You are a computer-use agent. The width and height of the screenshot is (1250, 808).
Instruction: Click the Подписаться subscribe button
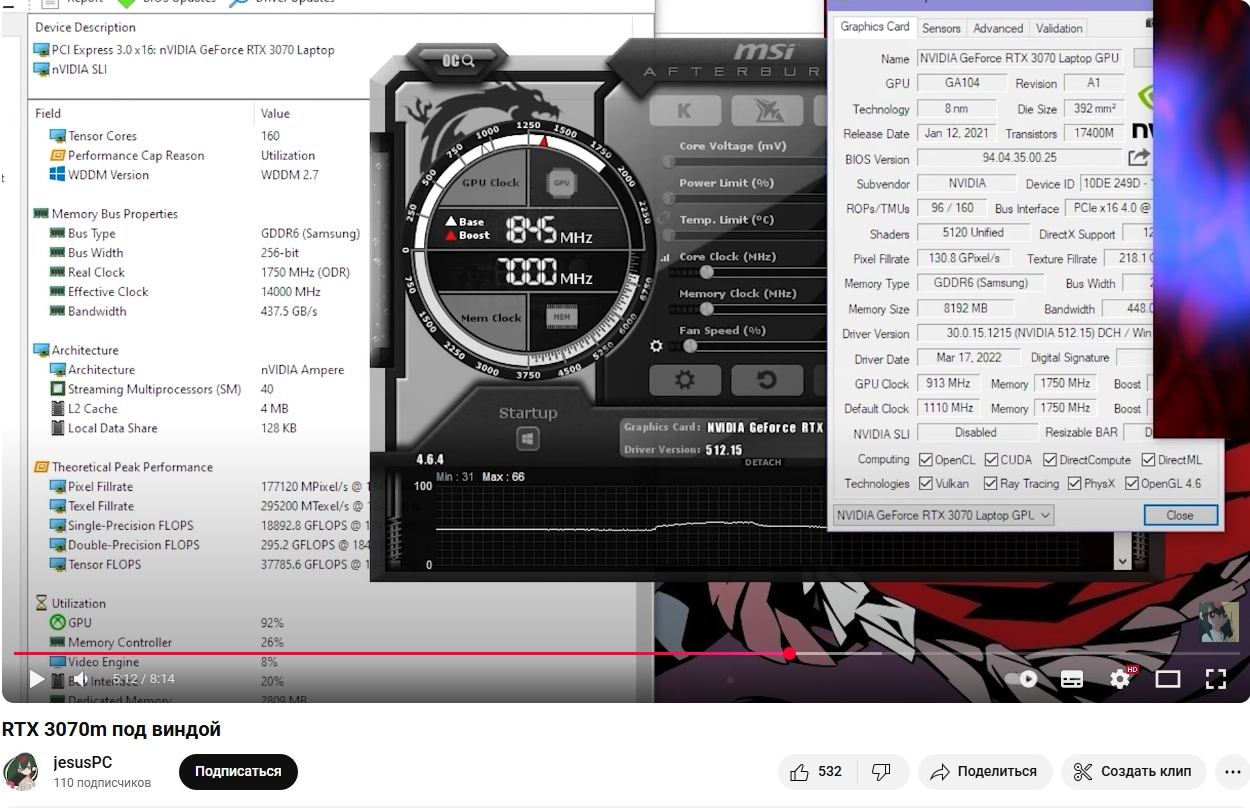click(238, 771)
